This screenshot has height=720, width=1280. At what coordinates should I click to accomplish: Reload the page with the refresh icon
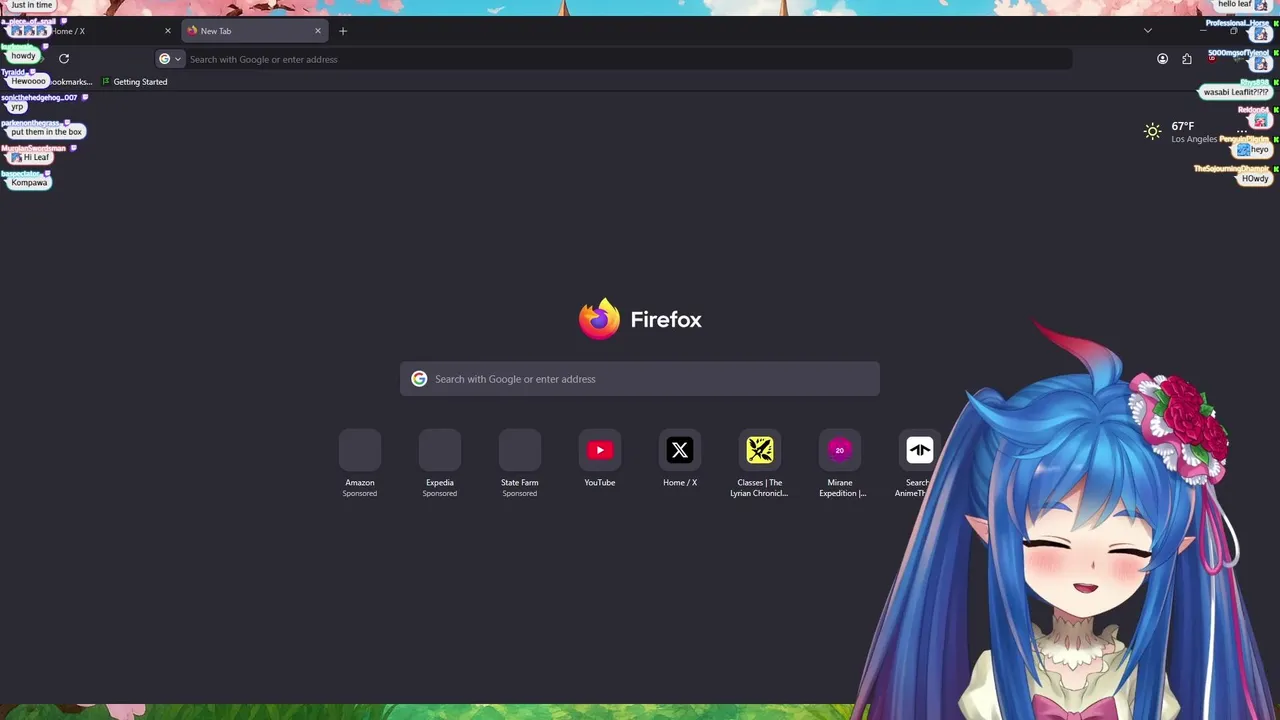tap(64, 59)
